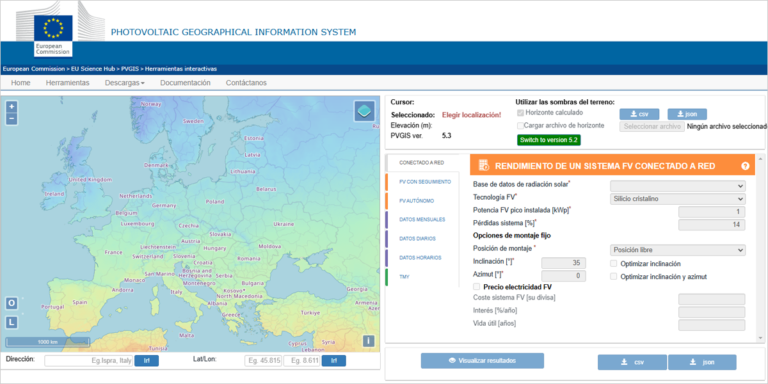Click PVGIS breadcrumb link
768x384 pixels.
click(x=130, y=69)
